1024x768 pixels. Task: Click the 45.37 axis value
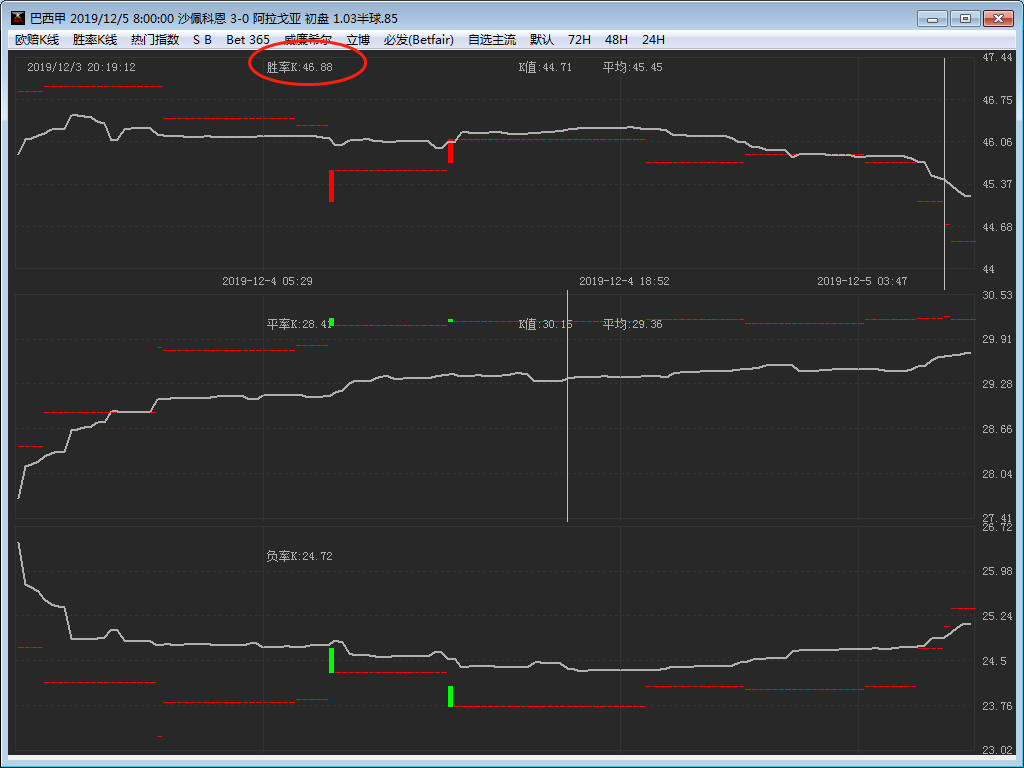pyautogui.click(x=997, y=184)
